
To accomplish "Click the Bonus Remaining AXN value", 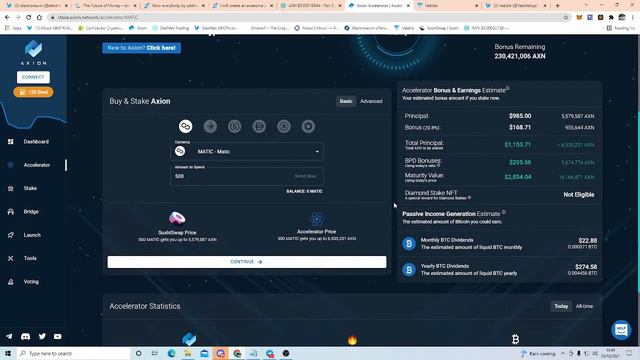I will tap(520, 56).
